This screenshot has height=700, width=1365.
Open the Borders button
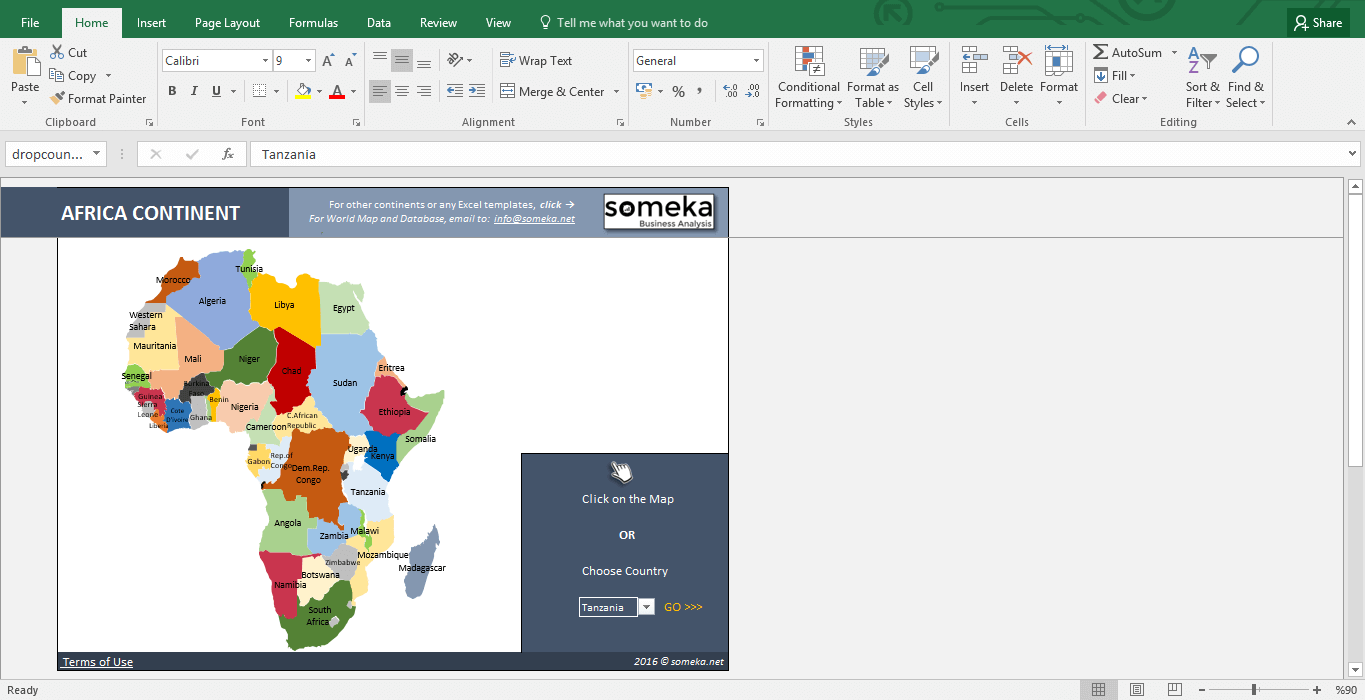tap(260, 91)
